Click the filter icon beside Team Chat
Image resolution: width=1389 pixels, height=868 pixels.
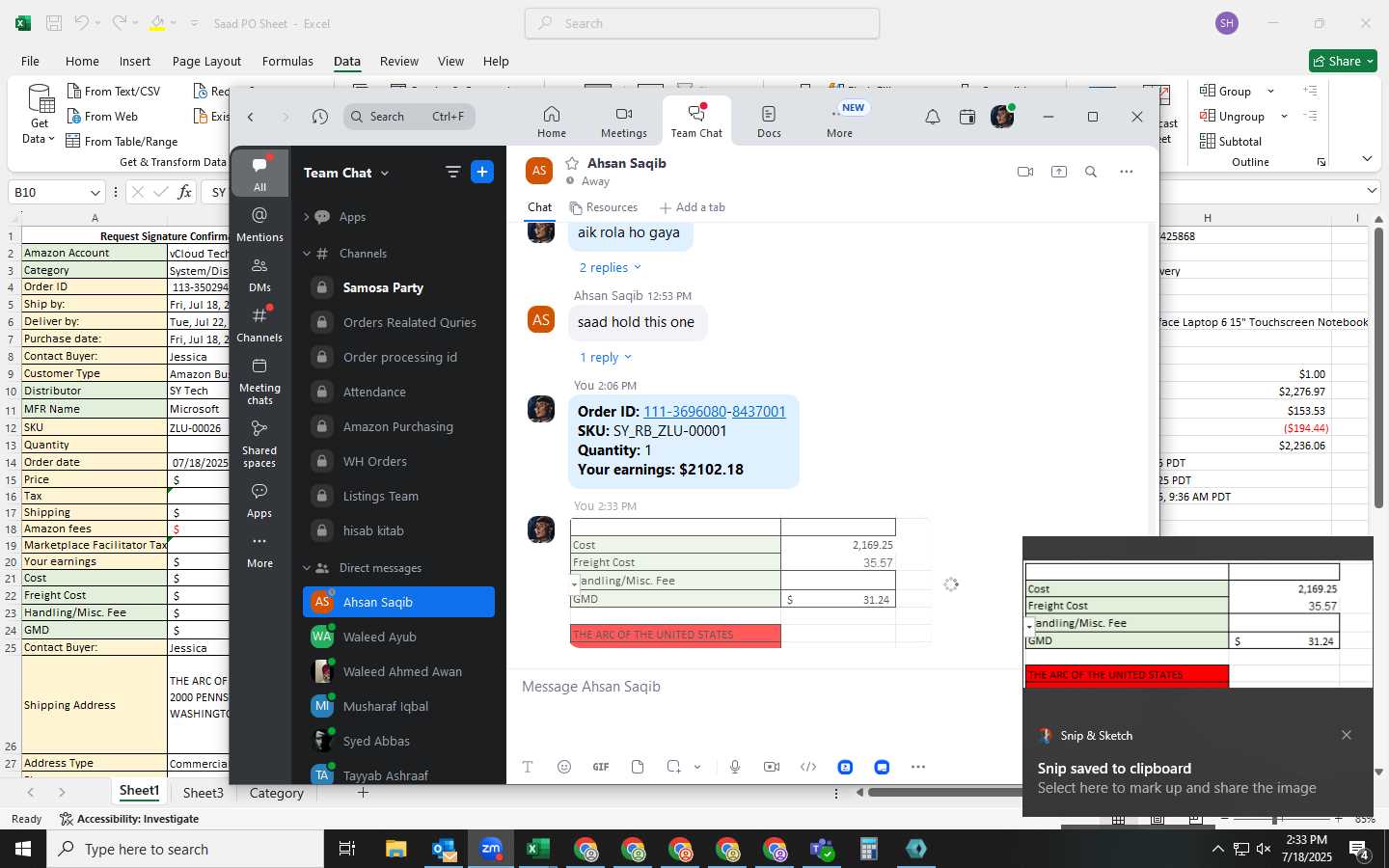[452, 172]
